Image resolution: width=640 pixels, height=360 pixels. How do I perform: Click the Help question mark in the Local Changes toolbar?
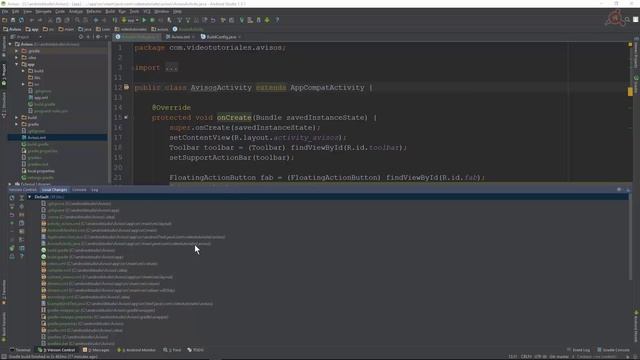(x=22, y=256)
